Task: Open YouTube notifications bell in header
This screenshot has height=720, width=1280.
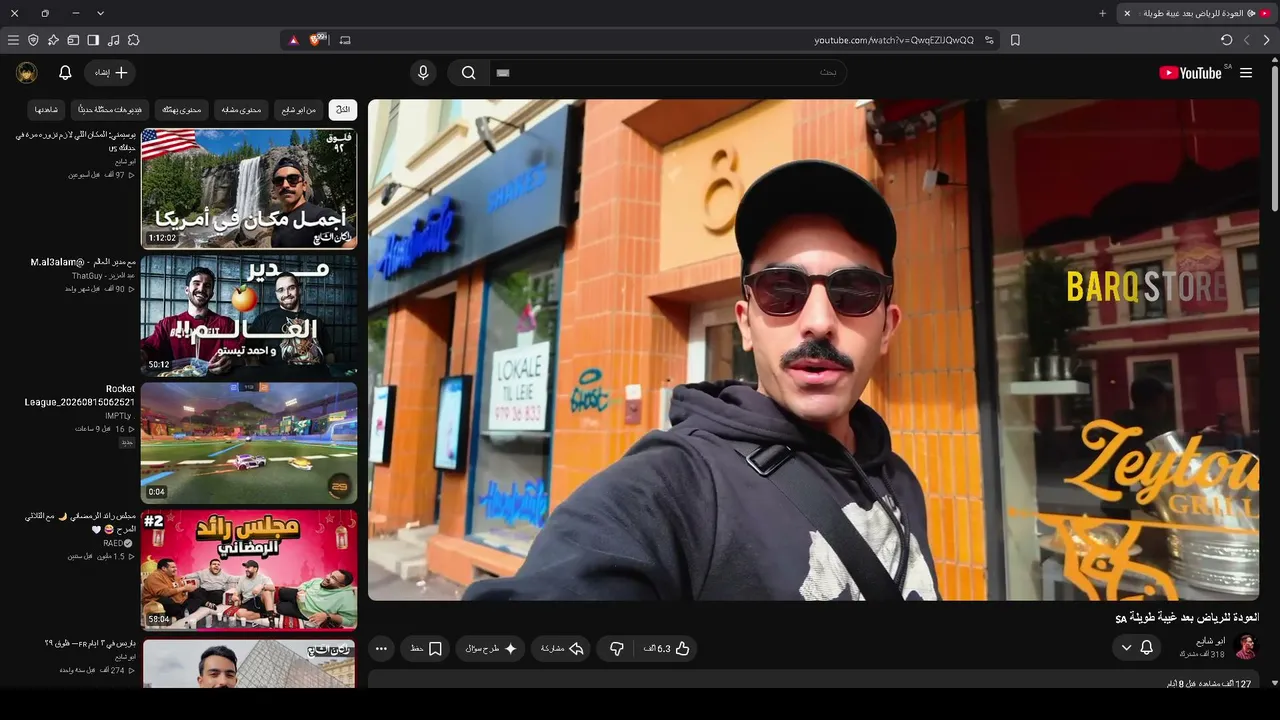Action: pos(65,73)
